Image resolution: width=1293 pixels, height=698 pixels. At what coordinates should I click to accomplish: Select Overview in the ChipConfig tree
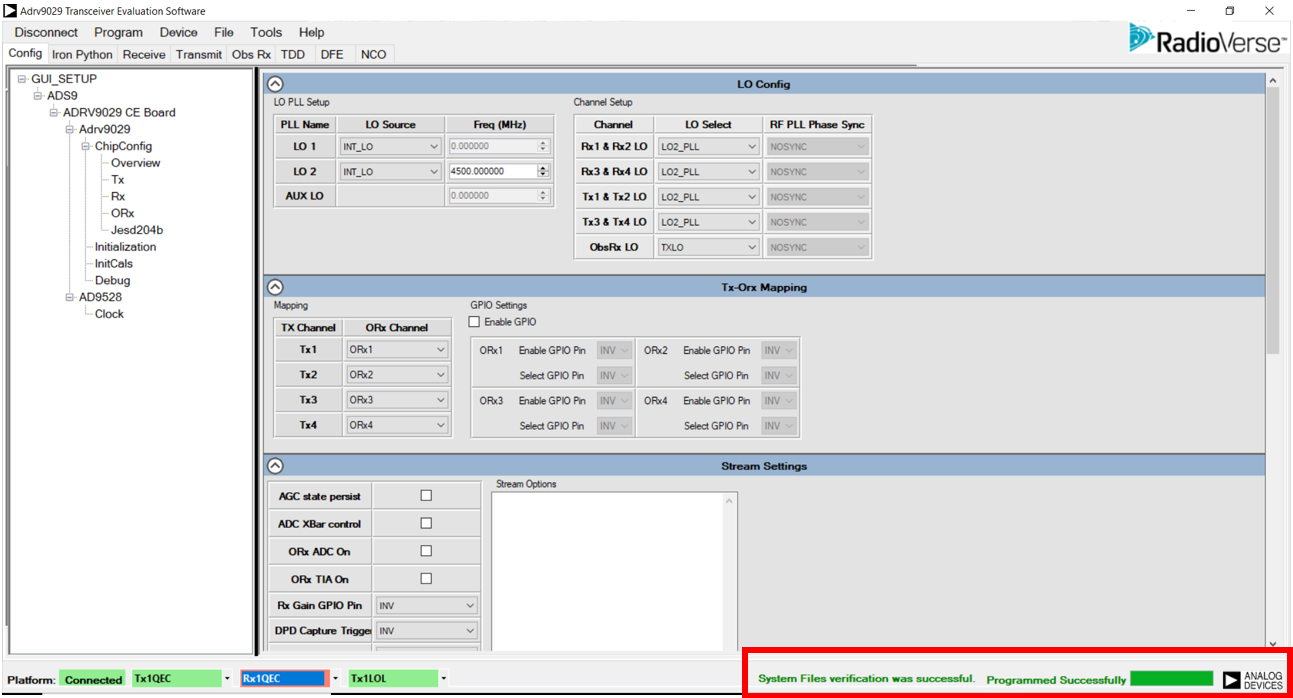(x=135, y=163)
